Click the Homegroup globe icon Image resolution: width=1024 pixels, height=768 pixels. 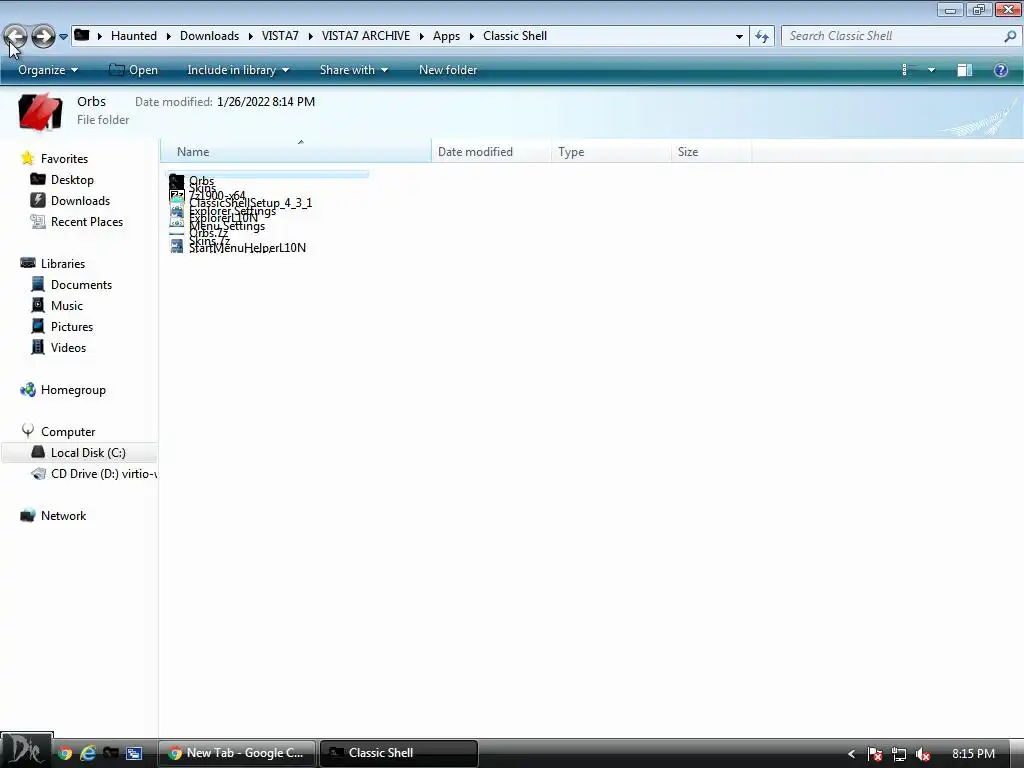(27, 390)
